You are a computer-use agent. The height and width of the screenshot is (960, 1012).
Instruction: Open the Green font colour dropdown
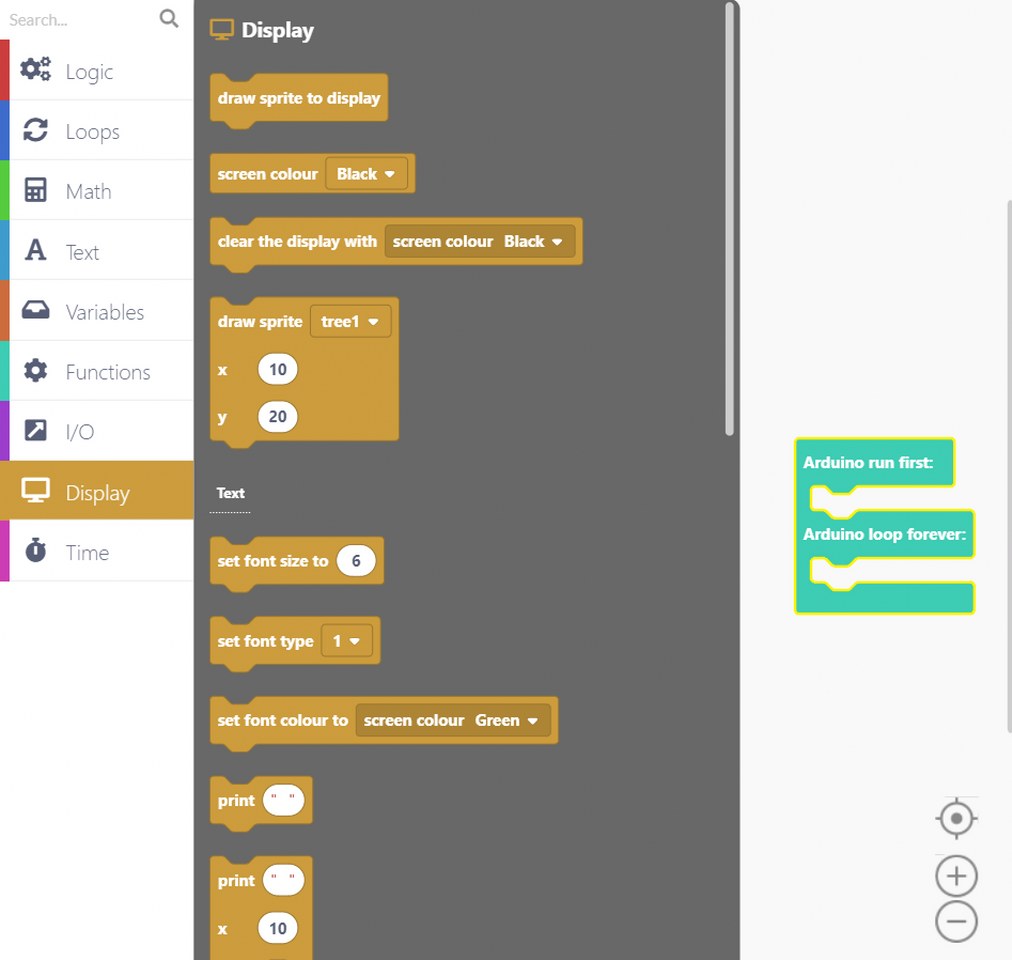click(x=507, y=720)
